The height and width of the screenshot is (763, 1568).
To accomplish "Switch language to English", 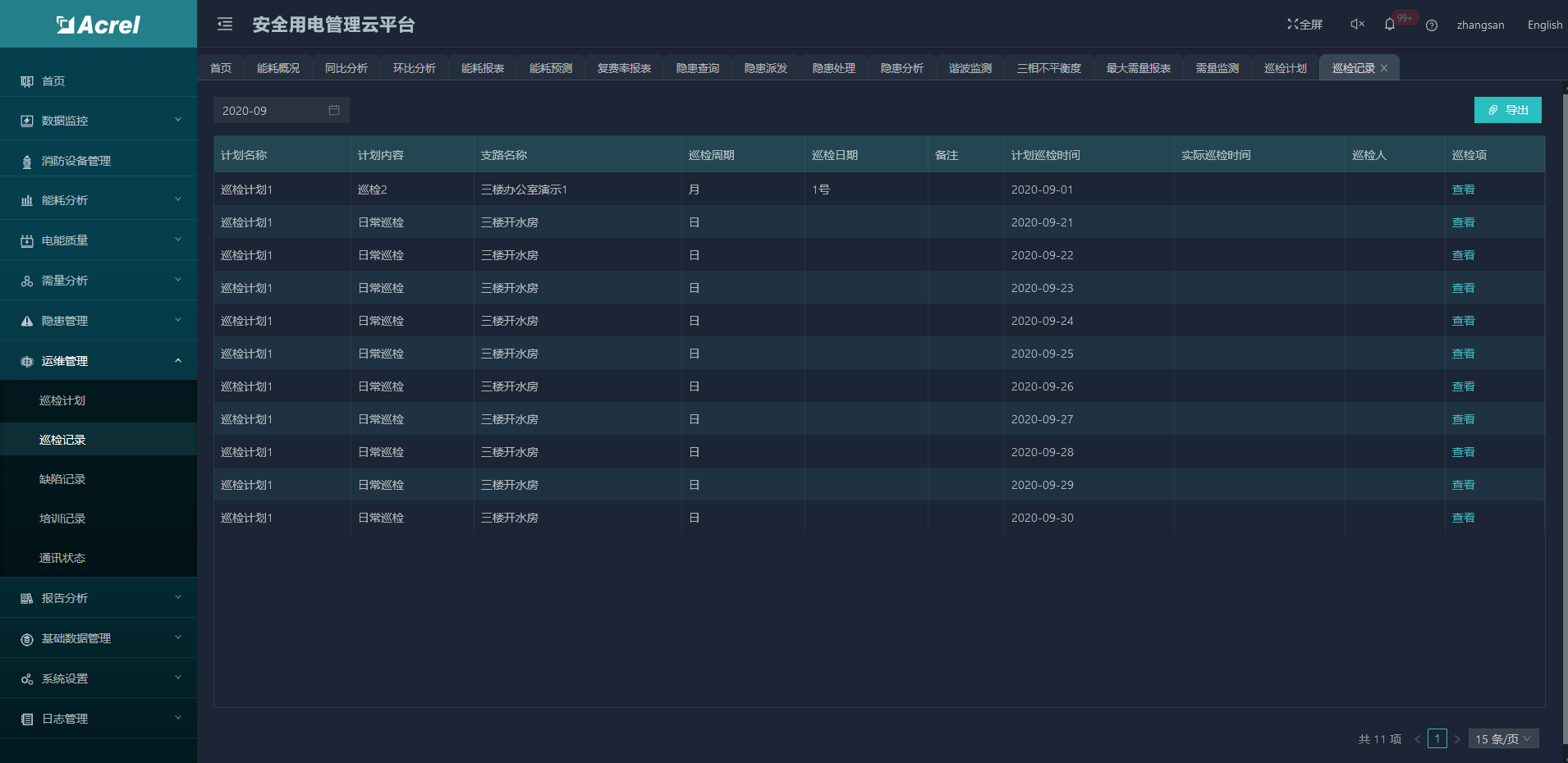I will [x=1544, y=25].
